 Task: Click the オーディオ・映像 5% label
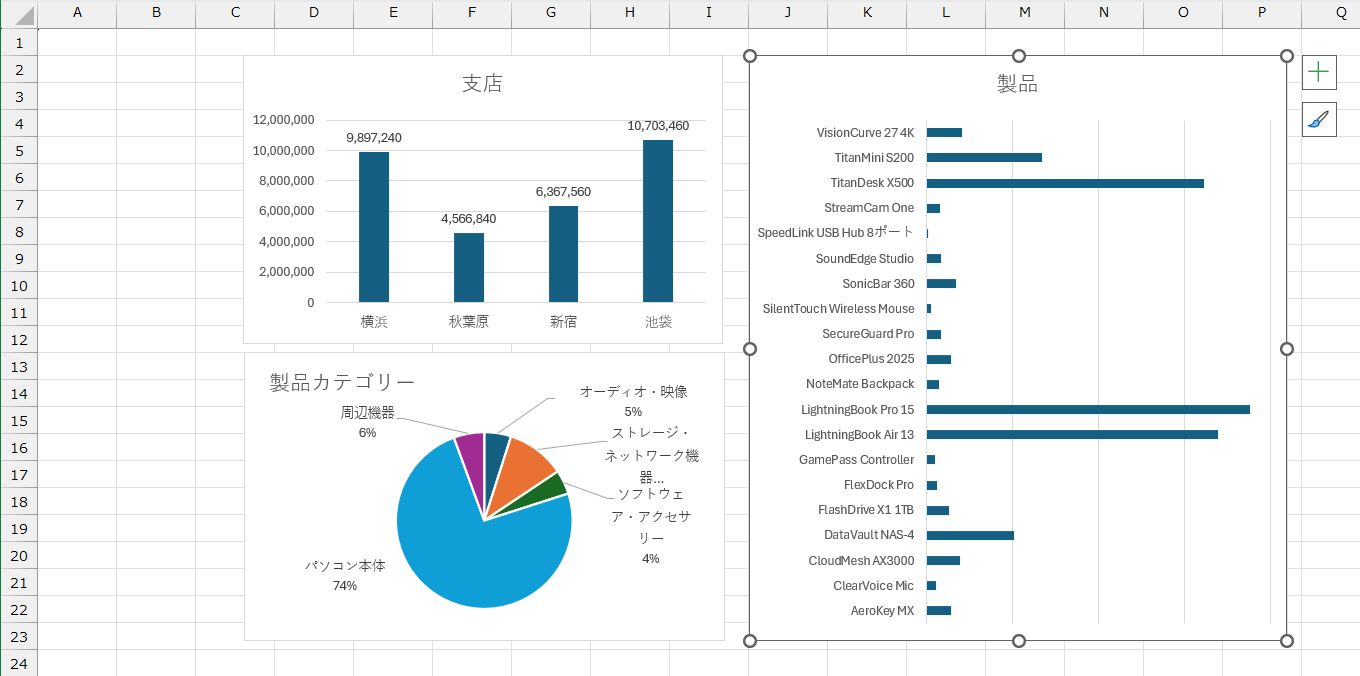point(633,402)
